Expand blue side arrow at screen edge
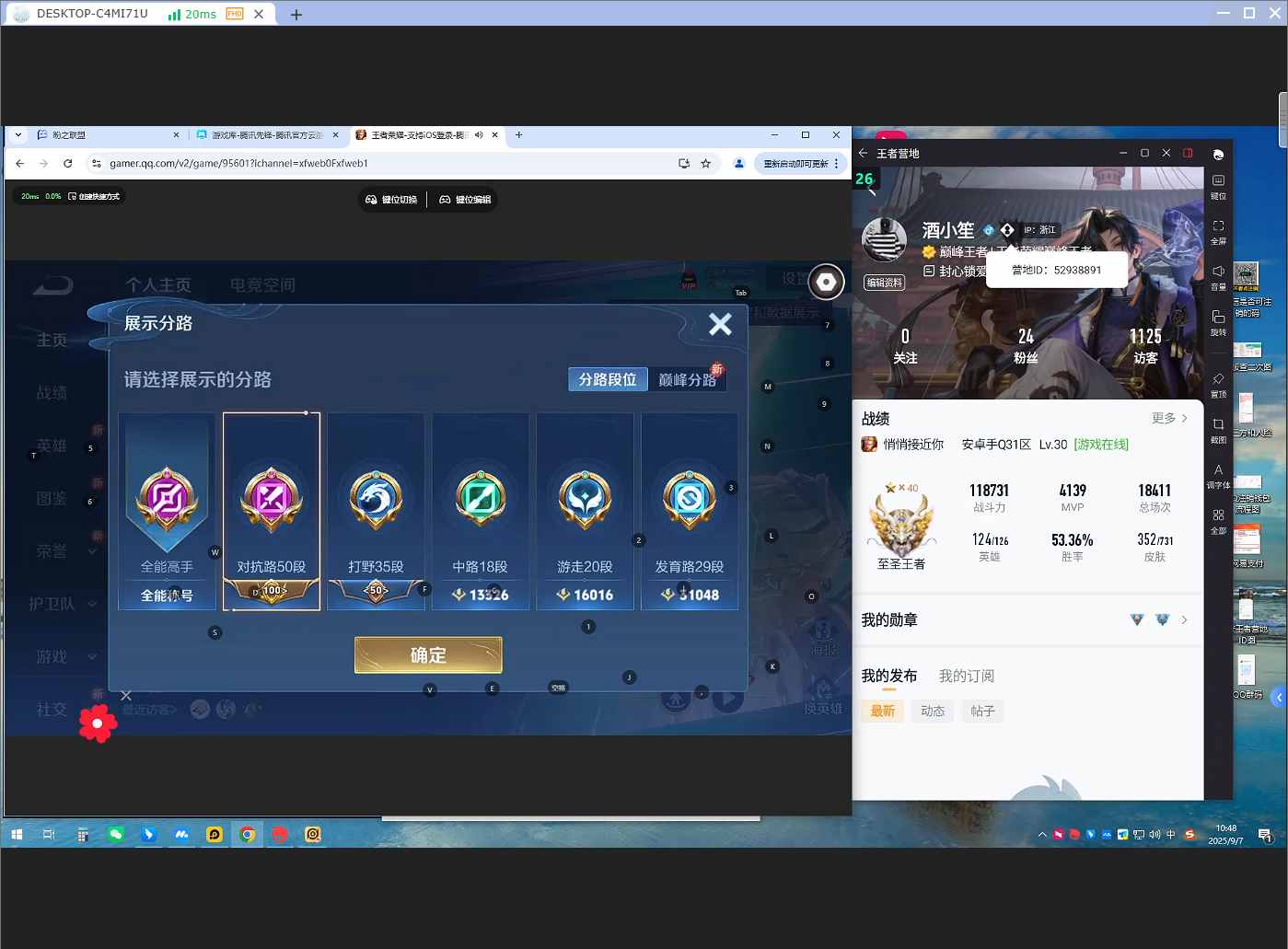The image size is (1288, 949). [1279, 698]
